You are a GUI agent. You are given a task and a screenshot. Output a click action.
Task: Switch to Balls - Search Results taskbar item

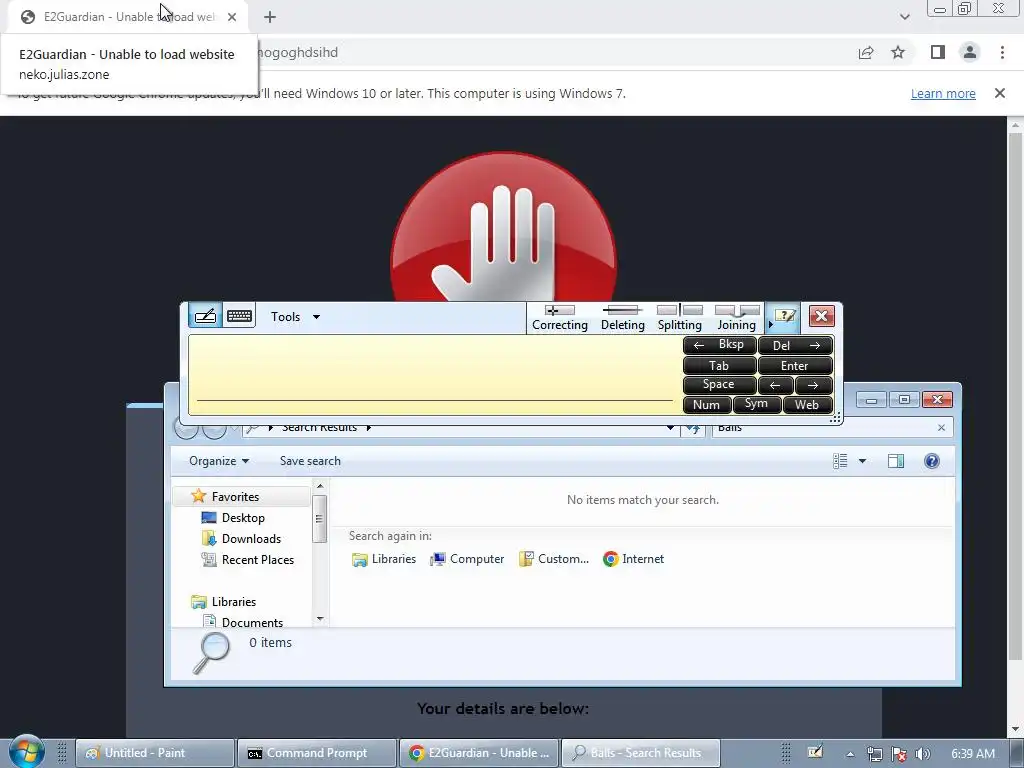click(641, 753)
